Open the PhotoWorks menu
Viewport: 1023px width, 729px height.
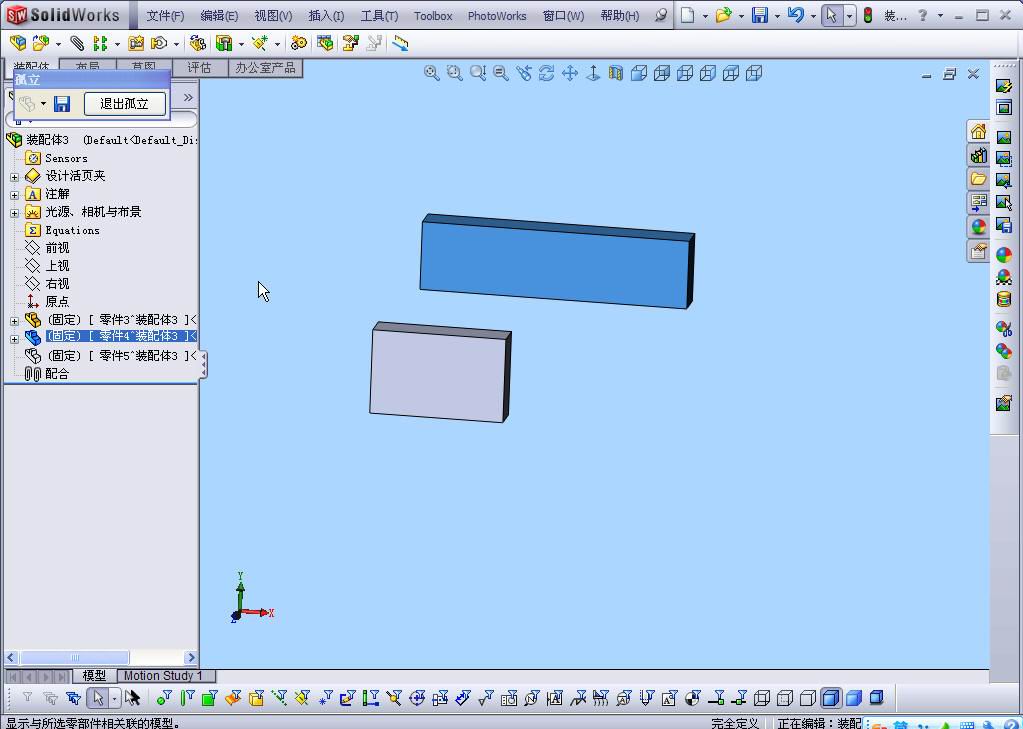pos(496,16)
